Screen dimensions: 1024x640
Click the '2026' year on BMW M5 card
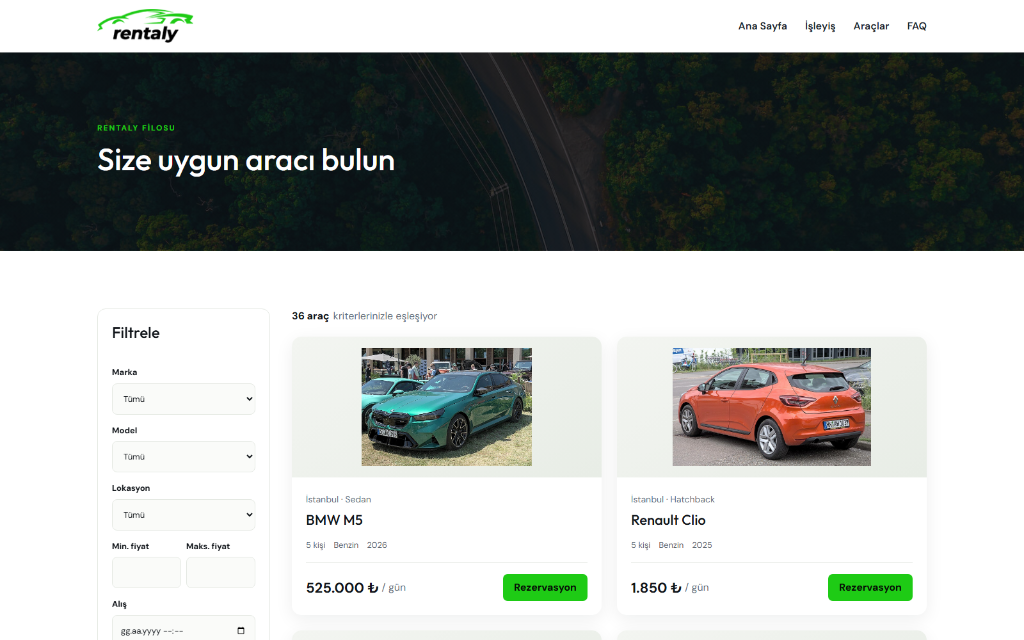377,545
